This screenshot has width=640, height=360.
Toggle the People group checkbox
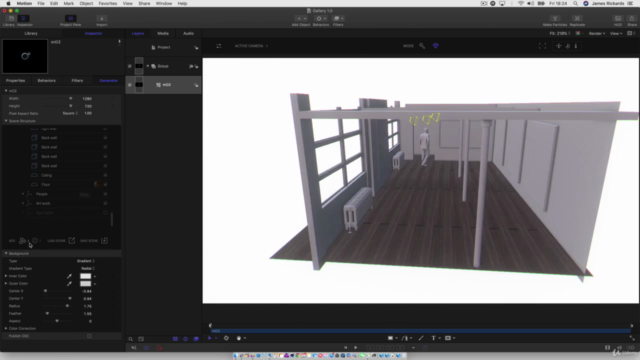click(x=105, y=194)
